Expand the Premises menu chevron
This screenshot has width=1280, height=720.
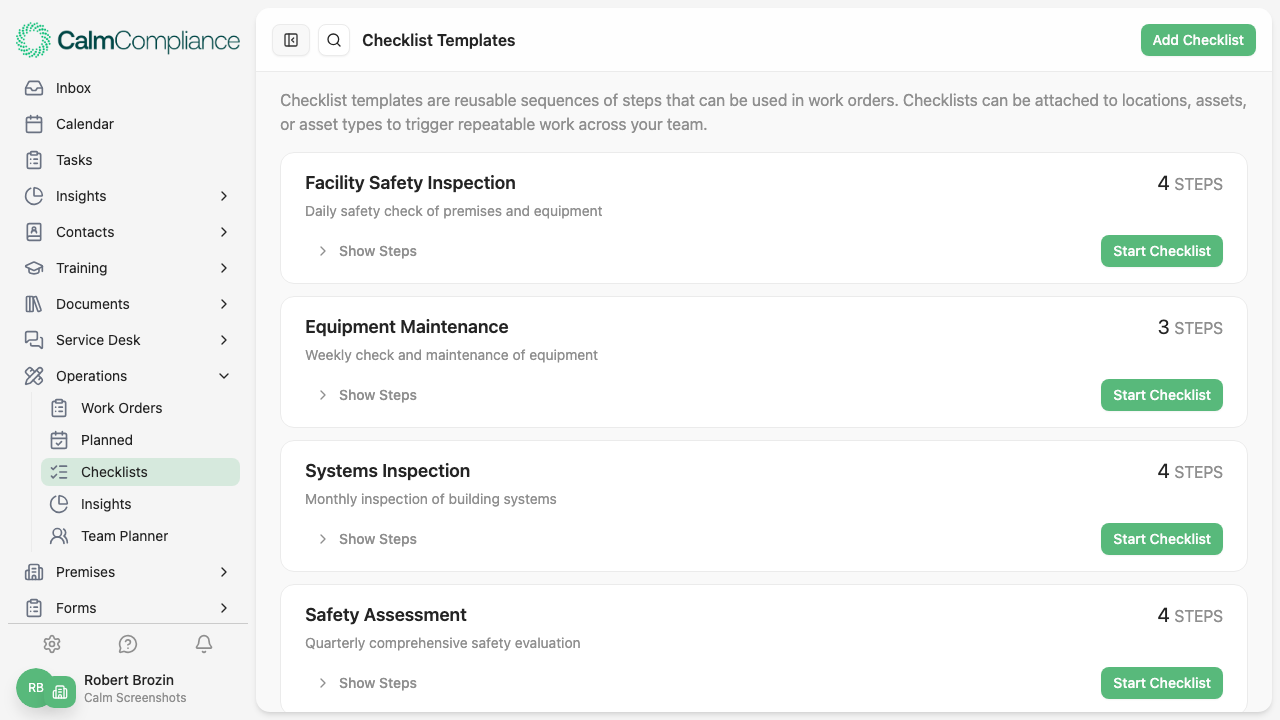pos(224,572)
